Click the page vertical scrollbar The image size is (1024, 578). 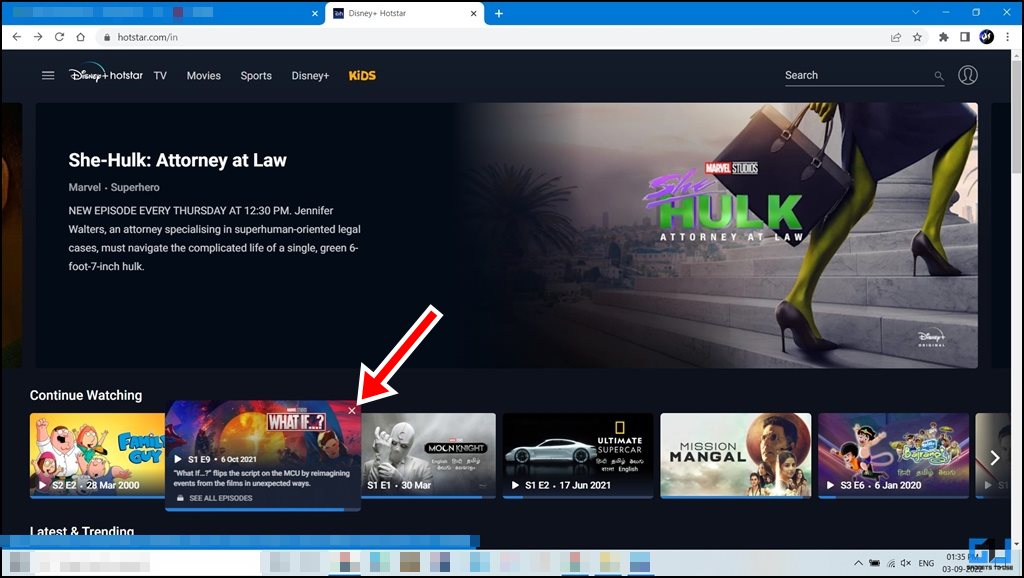1016,116
